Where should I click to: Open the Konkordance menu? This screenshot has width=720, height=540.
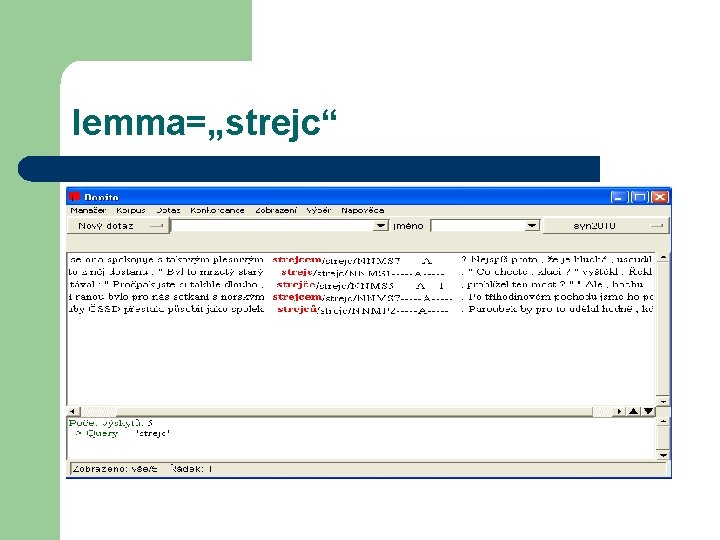pyautogui.click(x=217, y=210)
